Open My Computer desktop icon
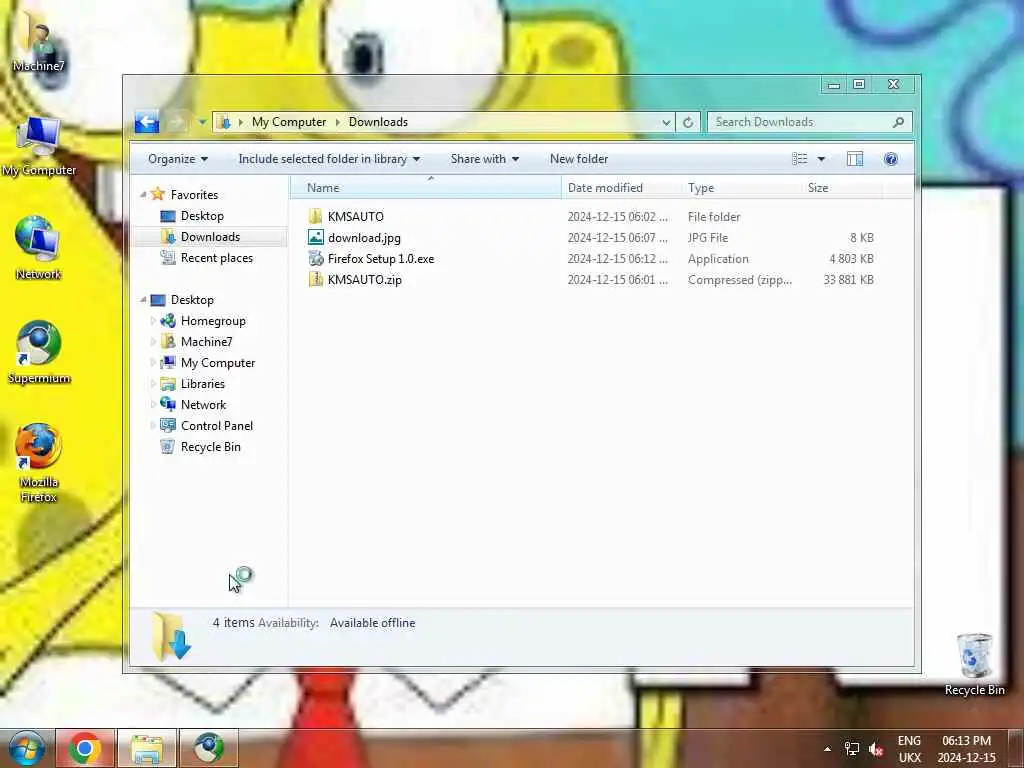1024x768 pixels. pyautogui.click(x=39, y=147)
